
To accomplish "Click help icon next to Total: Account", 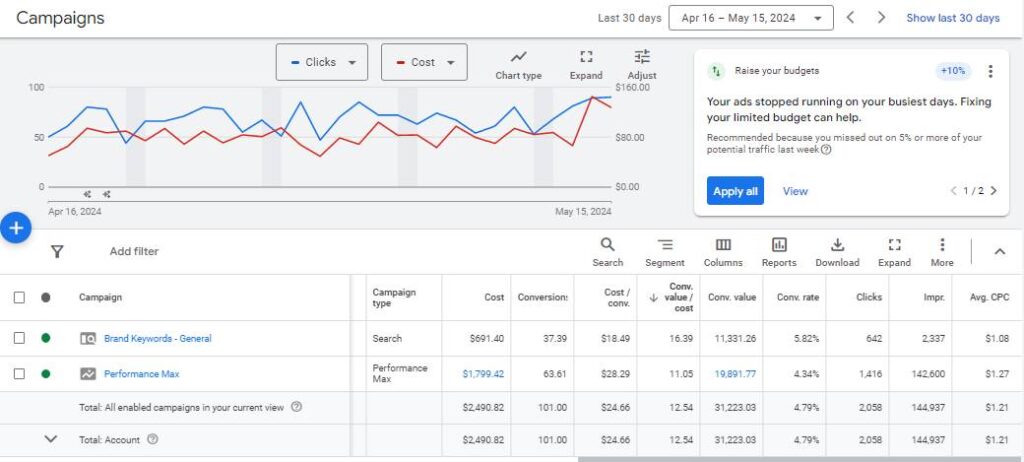I will (152, 440).
